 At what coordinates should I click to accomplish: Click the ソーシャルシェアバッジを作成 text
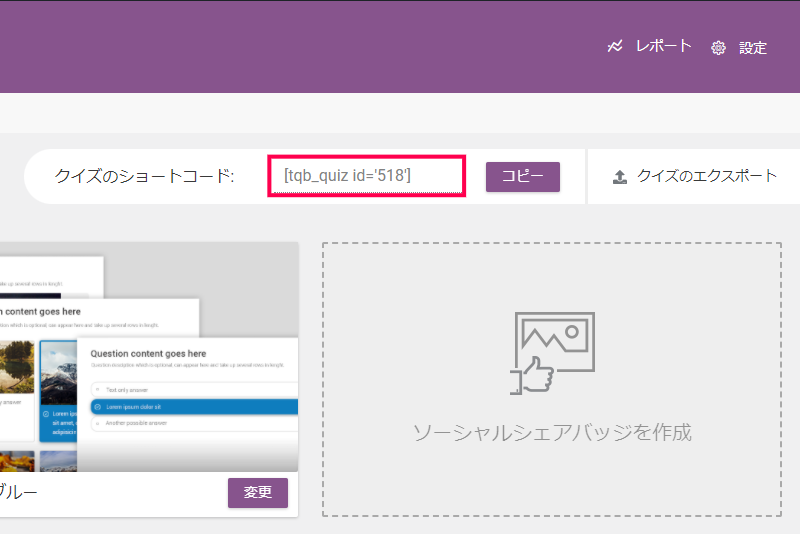tap(552, 433)
